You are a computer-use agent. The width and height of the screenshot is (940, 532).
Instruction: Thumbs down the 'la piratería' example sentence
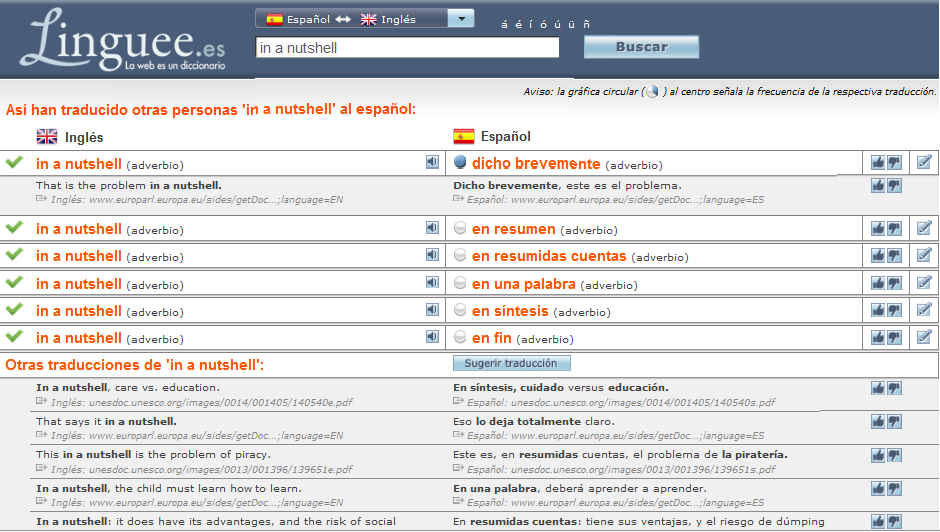[894, 455]
